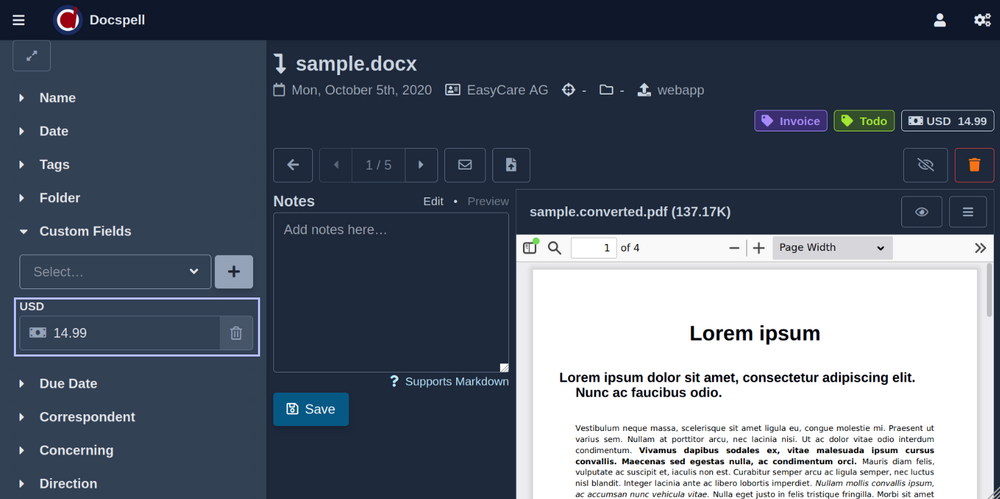Click the add file attachment icon
Image resolution: width=1000 pixels, height=499 pixels.
(x=511, y=165)
